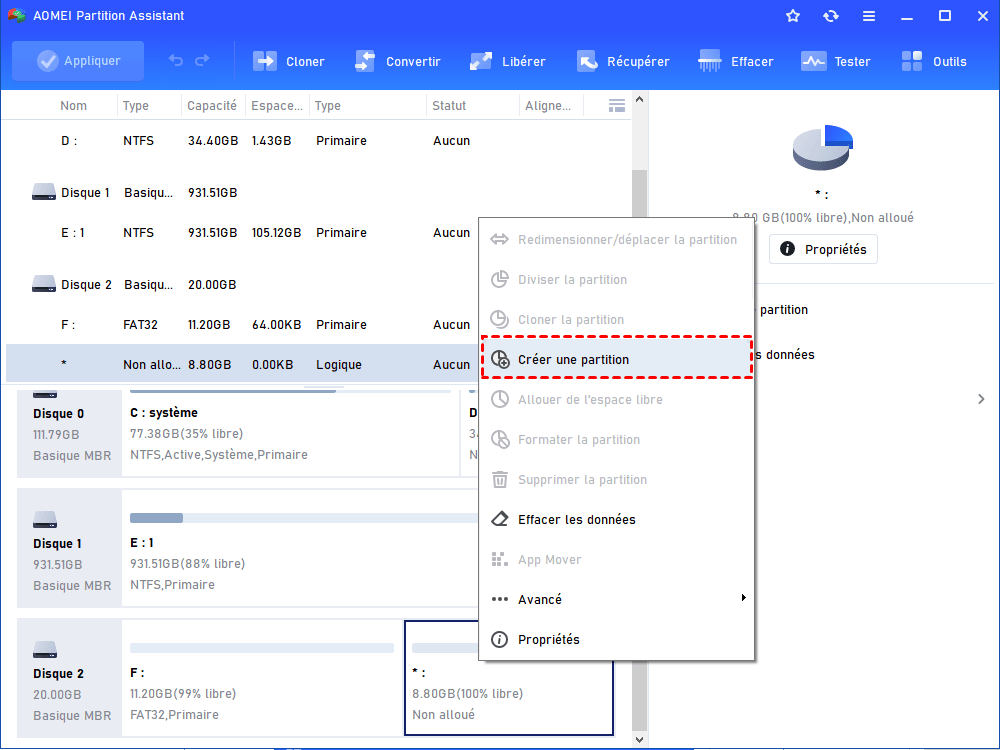Open the Convertir tool
This screenshot has width=1000, height=750.
pyautogui.click(x=397, y=61)
